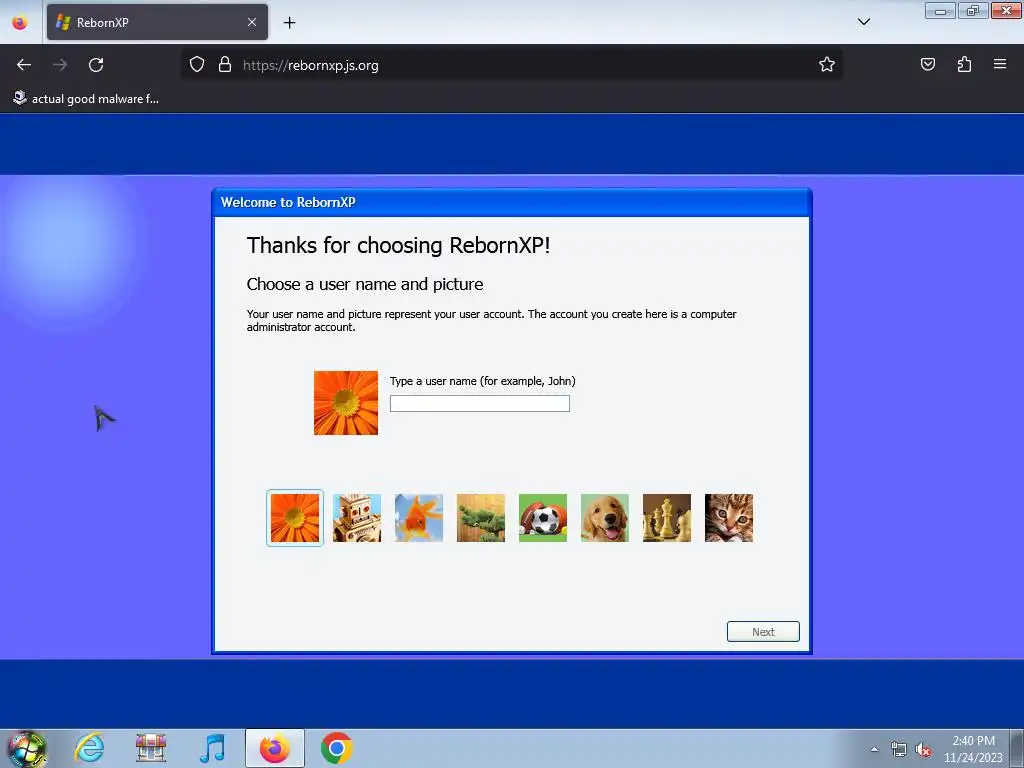Expand the list all tabs dropdown
Viewport: 1024px width, 768px height.
pyautogui.click(x=863, y=22)
